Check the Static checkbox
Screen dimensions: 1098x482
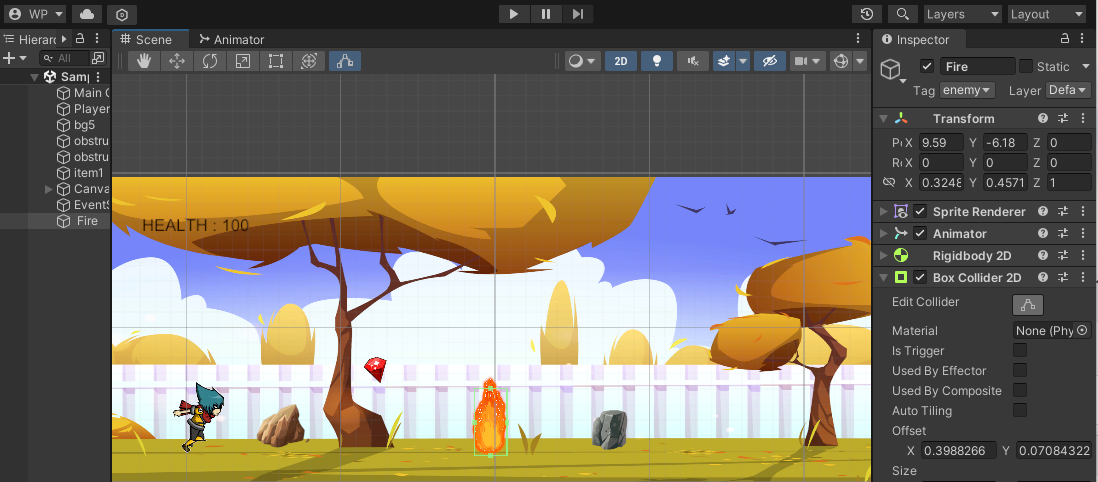(1026, 66)
